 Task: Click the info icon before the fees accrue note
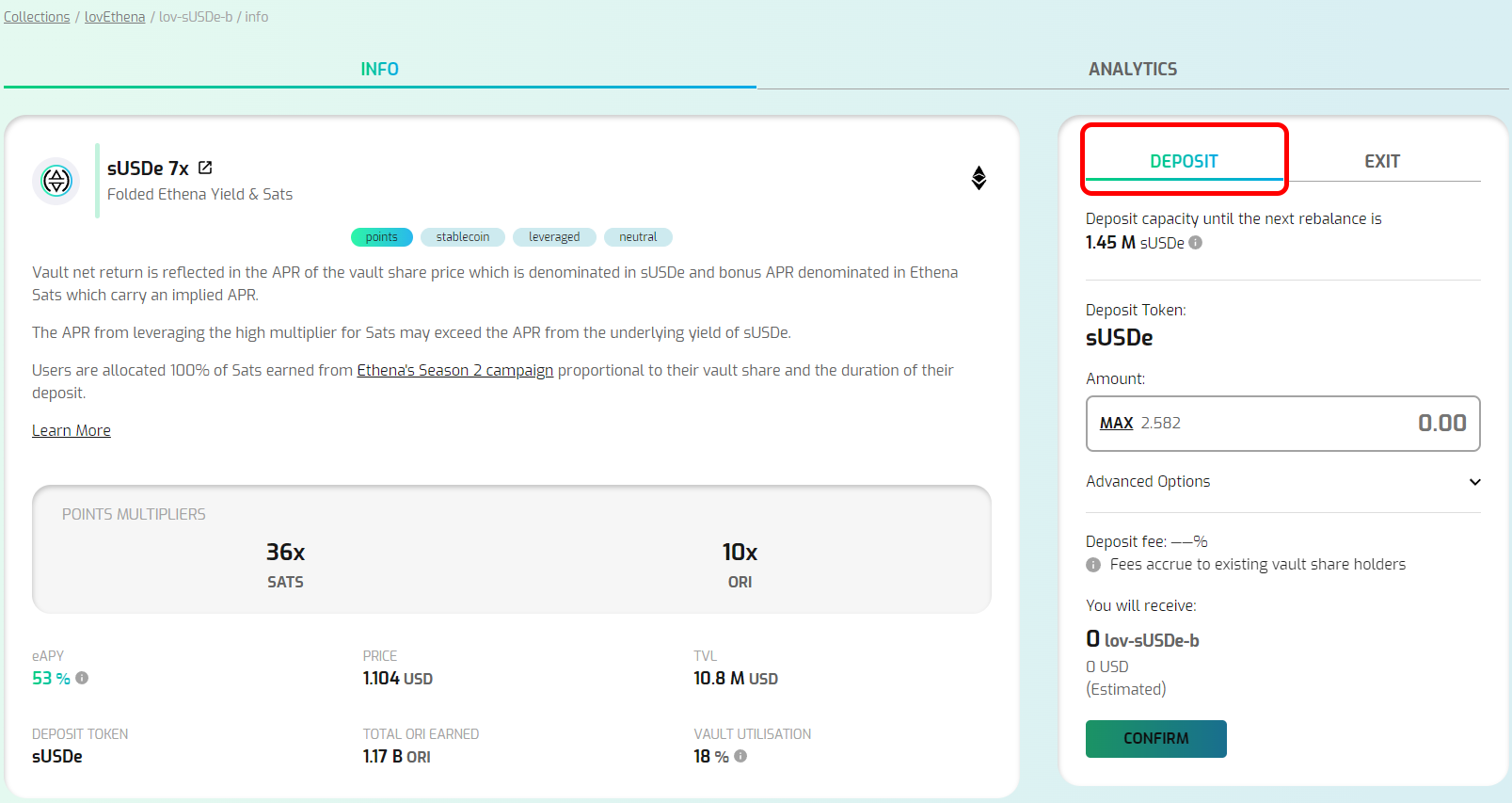[x=1093, y=565]
